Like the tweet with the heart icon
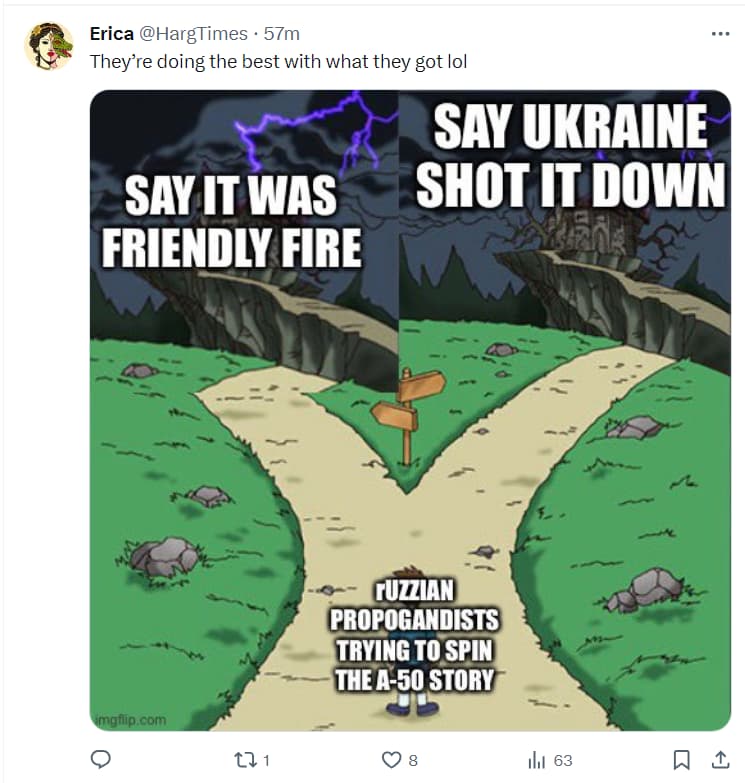 tap(391, 760)
